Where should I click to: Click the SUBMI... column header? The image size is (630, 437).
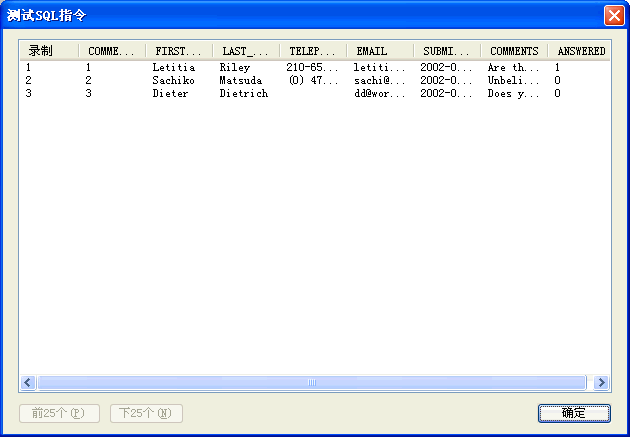coord(446,51)
